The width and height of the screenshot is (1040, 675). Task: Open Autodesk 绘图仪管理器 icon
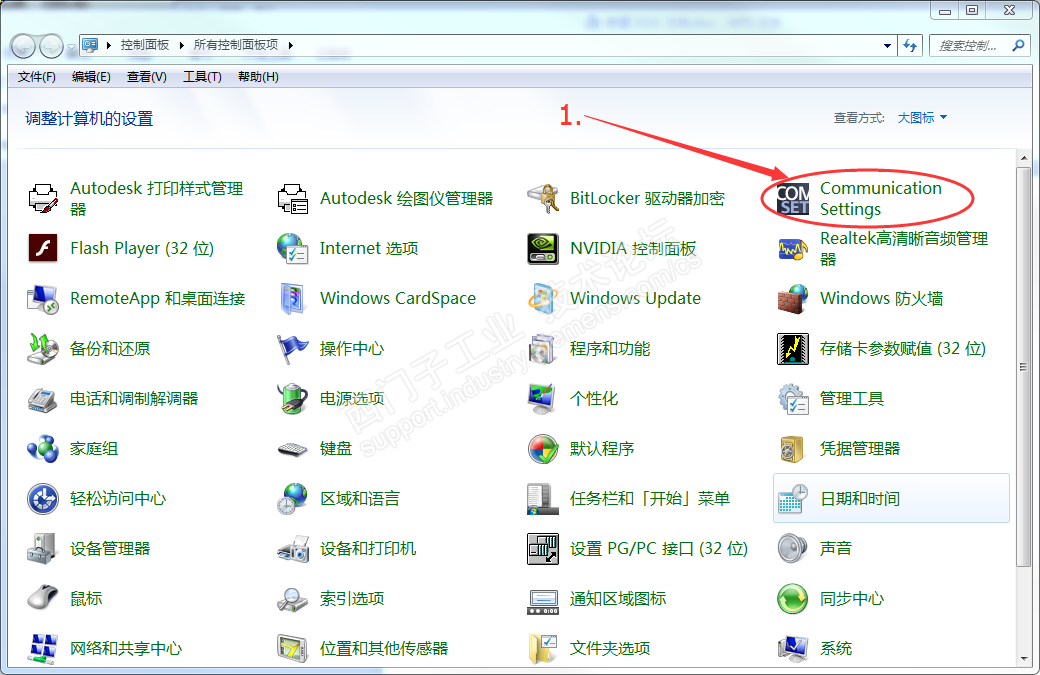click(x=292, y=199)
